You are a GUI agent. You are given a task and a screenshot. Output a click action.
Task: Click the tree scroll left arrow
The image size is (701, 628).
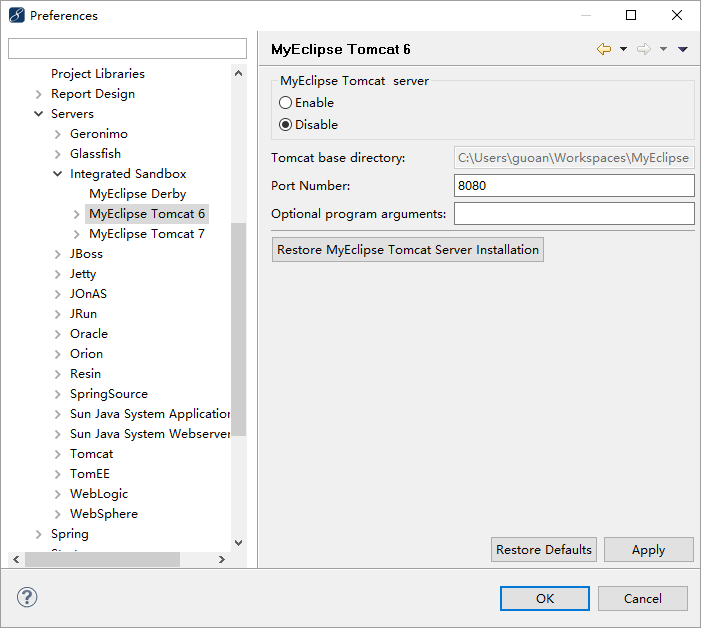pyautogui.click(x=16, y=559)
